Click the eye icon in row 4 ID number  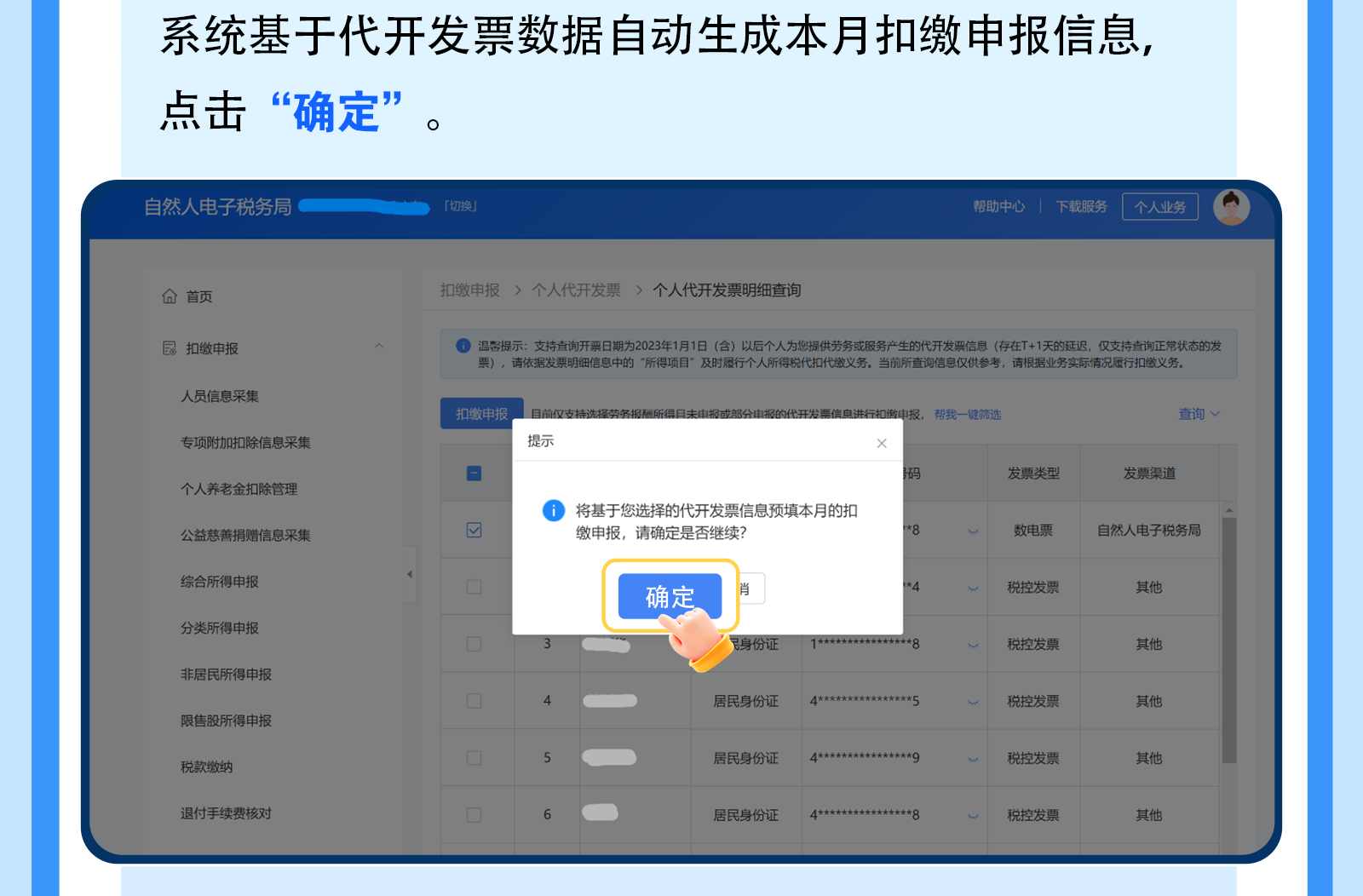tap(973, 703)
